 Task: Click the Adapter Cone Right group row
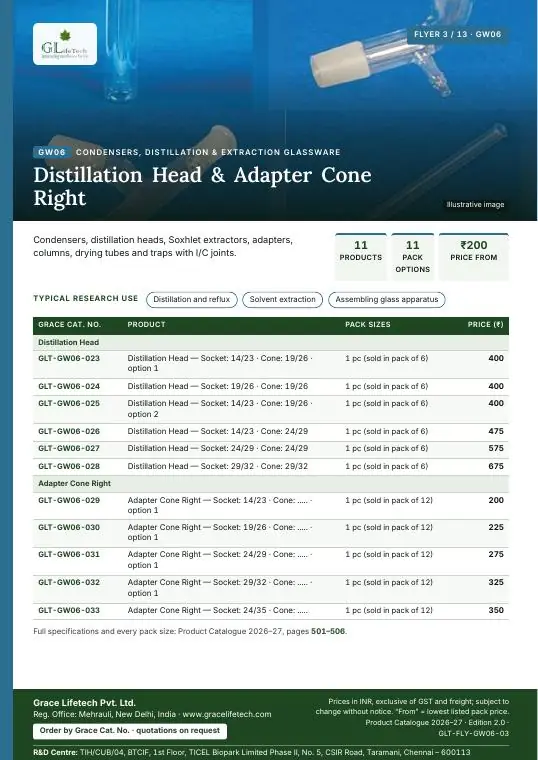click(x=271, y=483)
